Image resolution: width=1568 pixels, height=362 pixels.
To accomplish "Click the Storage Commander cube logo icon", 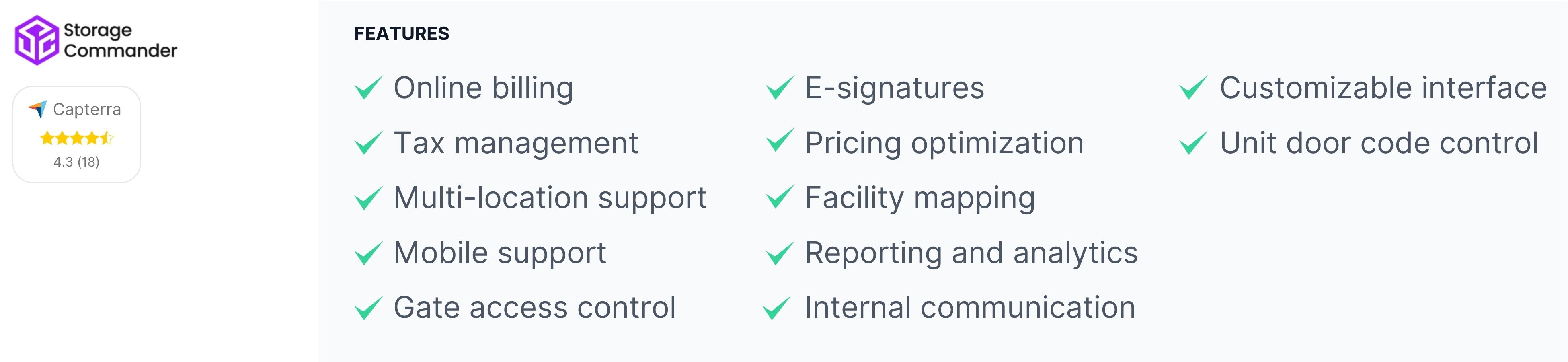I will [x=37, y=40].
